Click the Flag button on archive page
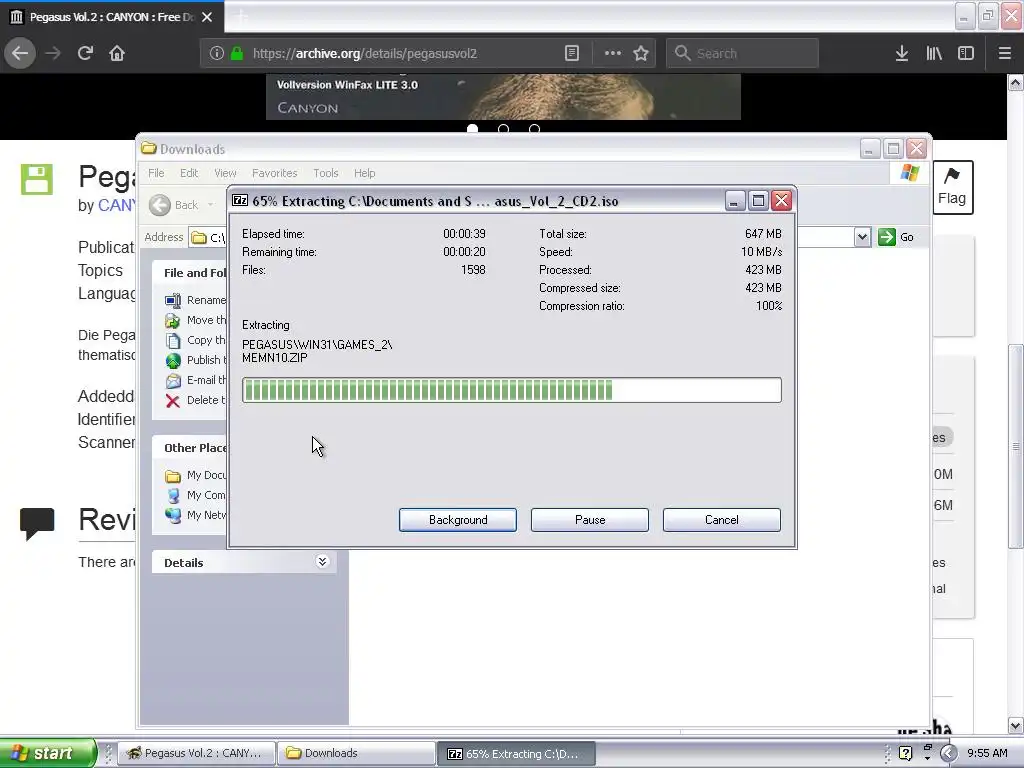The width and height of the screenshot is (1024, 768). 952,187
